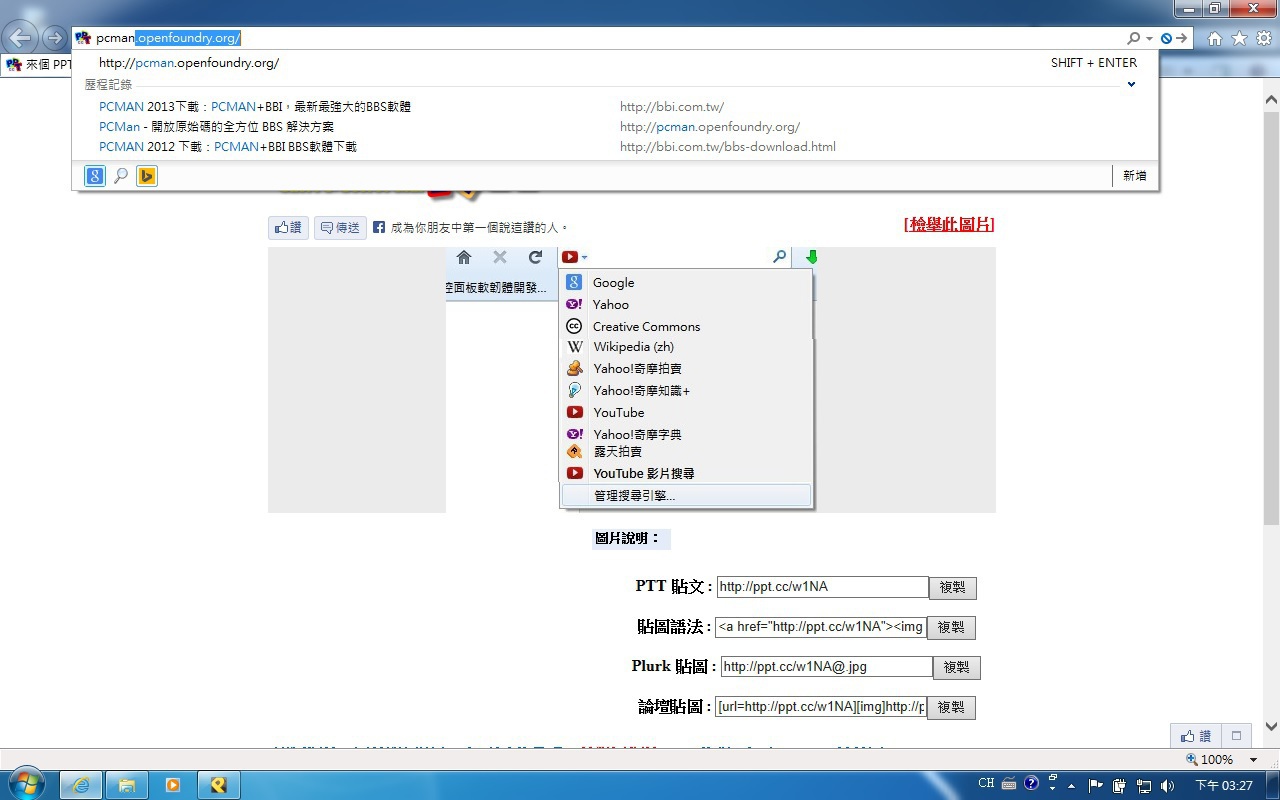This screenshot has width=1280, height=800.
Task: Go back to the previous page
Action: tap(21, 39)
